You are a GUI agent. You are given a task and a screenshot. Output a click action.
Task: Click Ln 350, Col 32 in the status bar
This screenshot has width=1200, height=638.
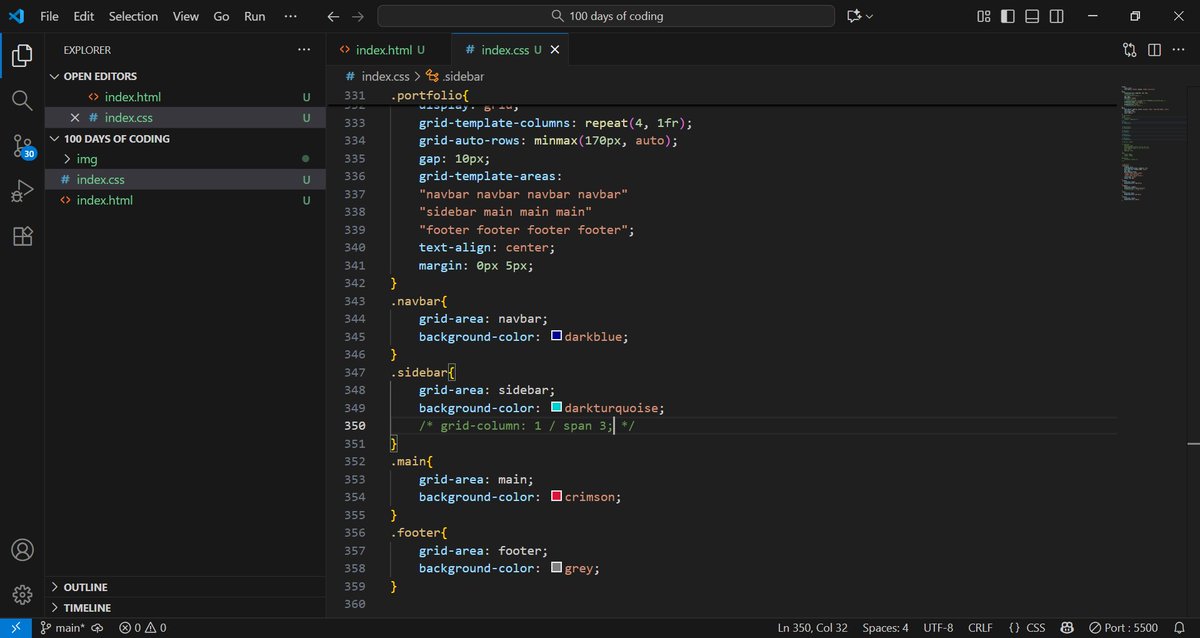(x=812, y=628)
